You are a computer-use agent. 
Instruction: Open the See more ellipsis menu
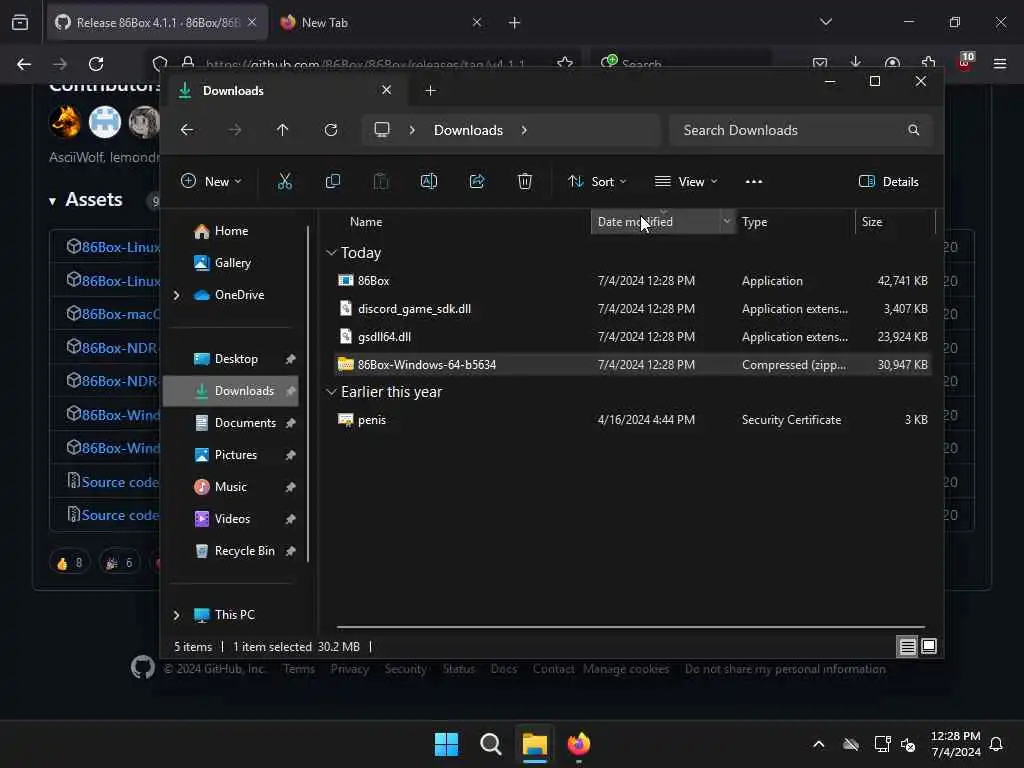pos(754,182)
